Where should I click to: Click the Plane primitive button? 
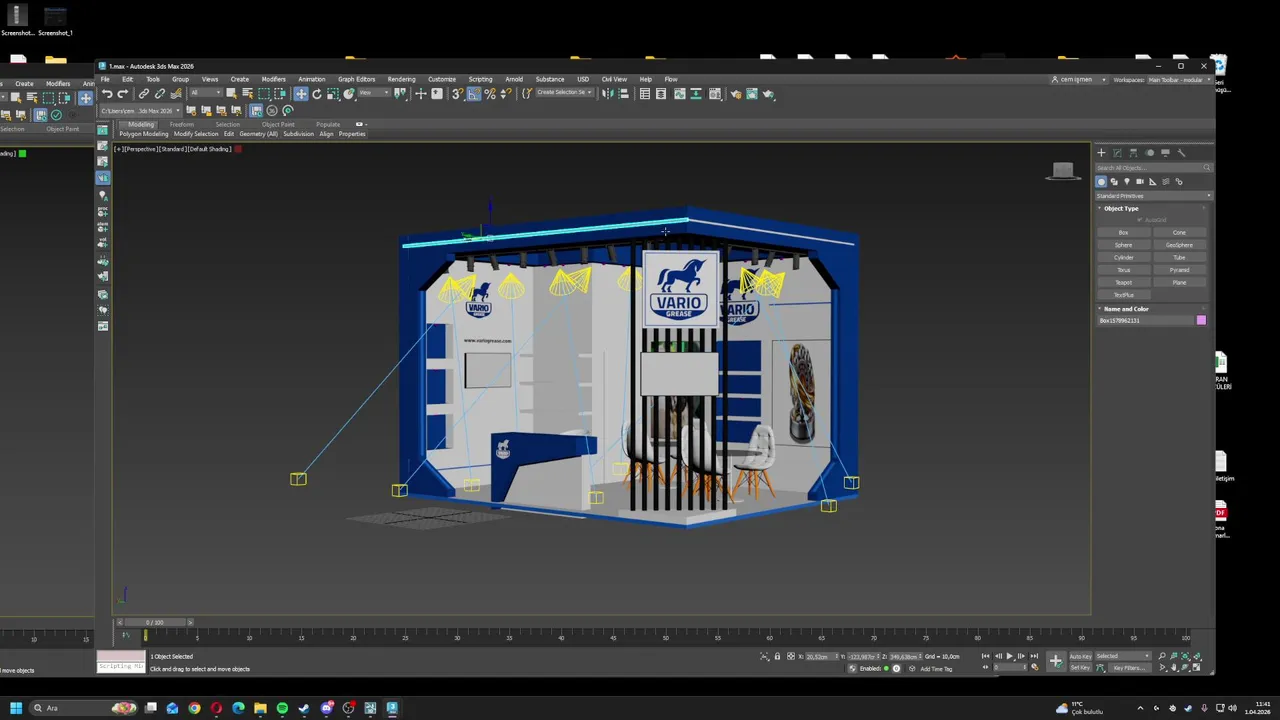pyautogui.click(x=1180, y=283)
